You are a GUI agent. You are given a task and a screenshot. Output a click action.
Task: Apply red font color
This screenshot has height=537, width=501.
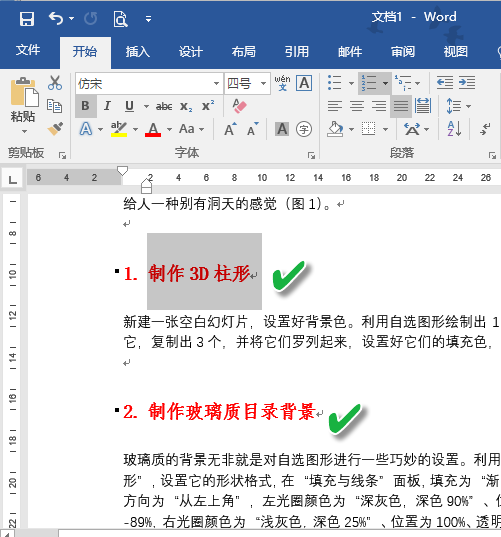[153, 129]
